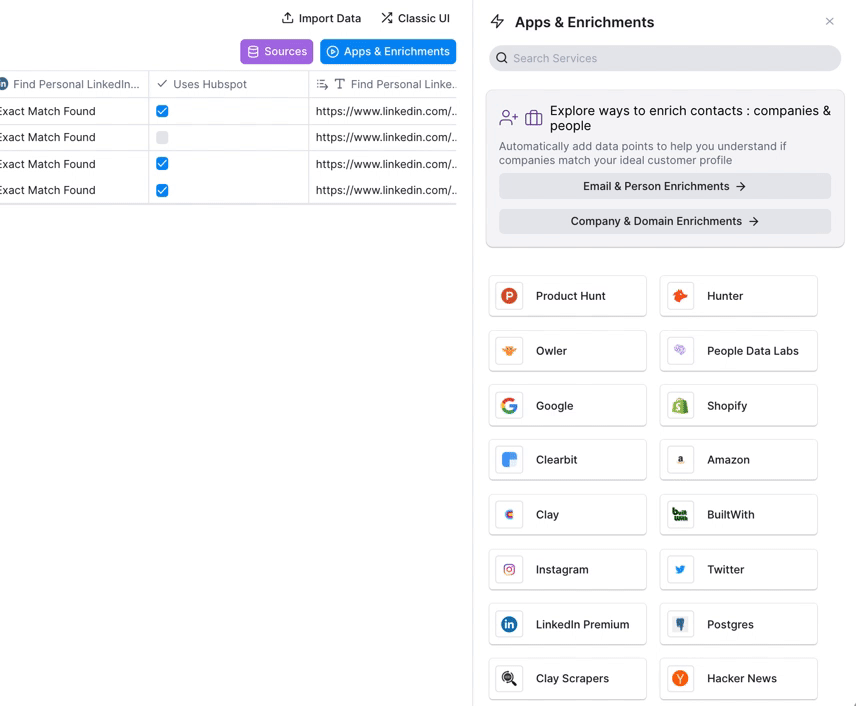
Task: Click the Sources button
Action: tap(277, 51)
